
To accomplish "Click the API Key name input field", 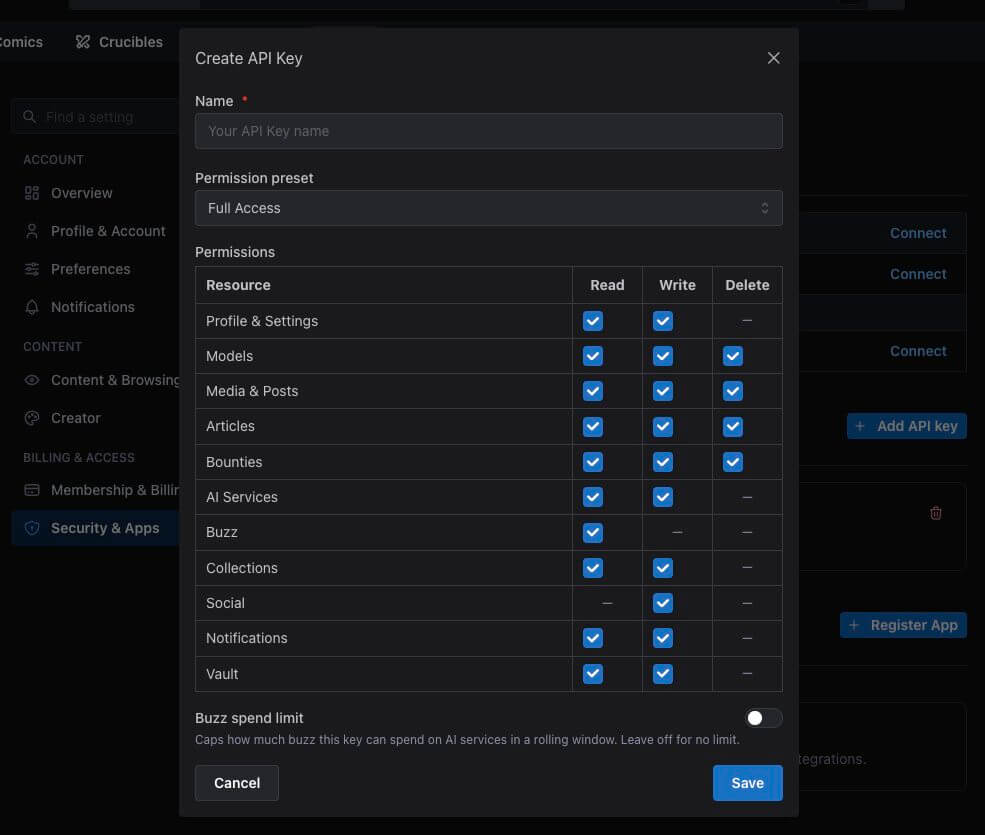I will click(488, 131).
